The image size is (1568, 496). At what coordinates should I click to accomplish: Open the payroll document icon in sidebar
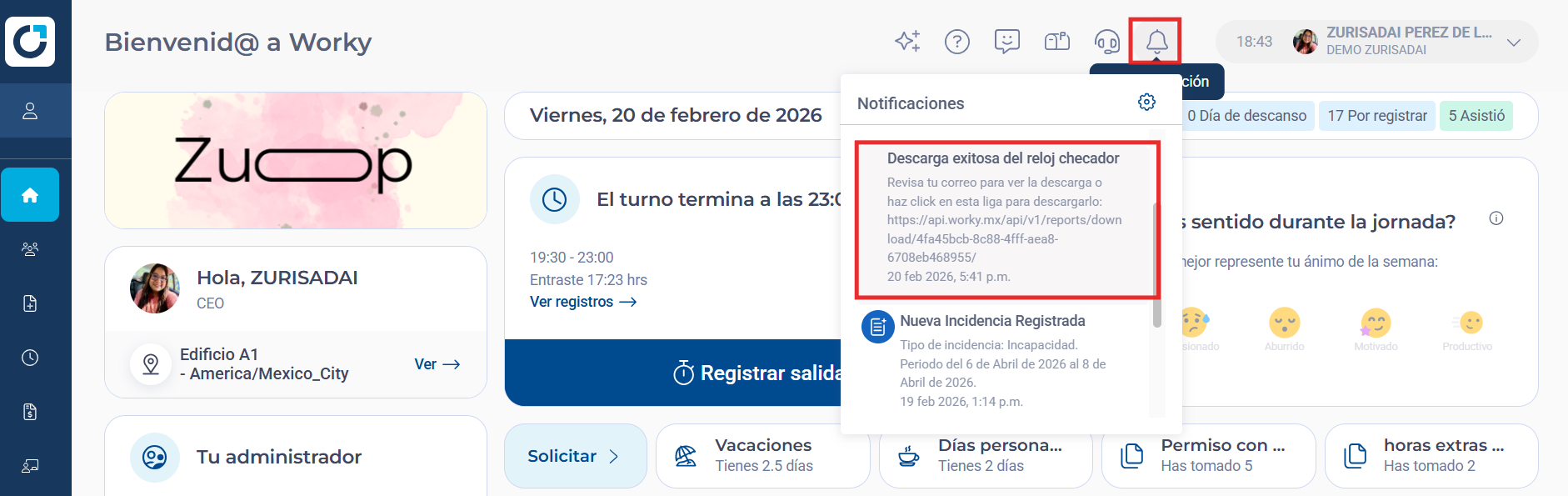30,412
